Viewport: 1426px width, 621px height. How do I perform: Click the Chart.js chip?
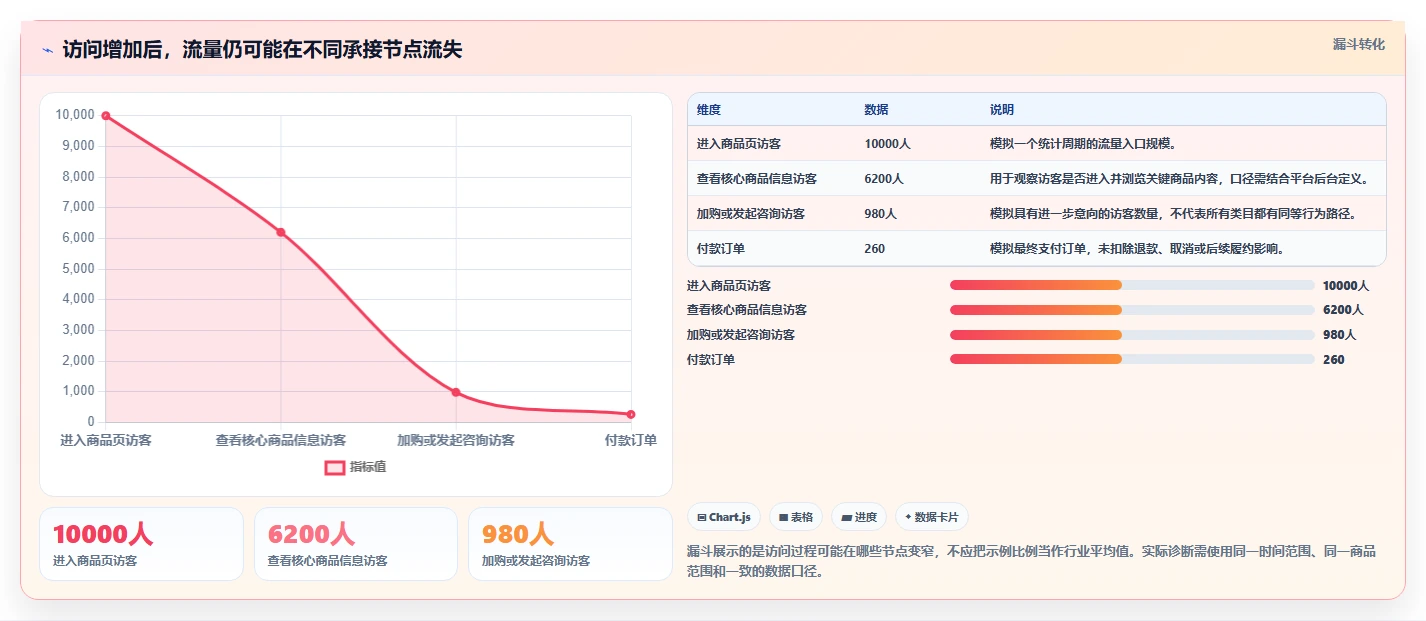[724, 517]
